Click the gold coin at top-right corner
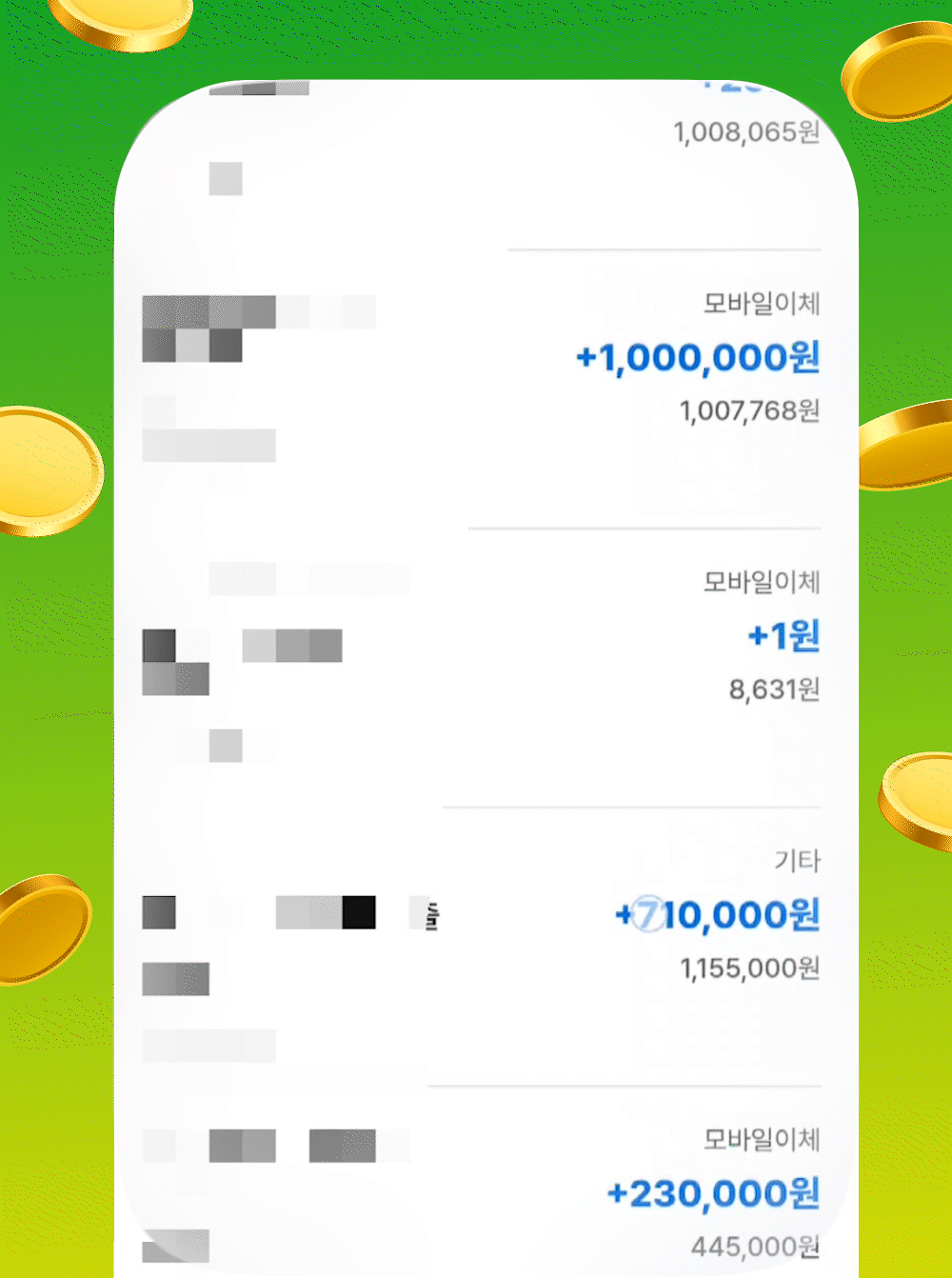This screenshot has height=1278, width=952. point(898,71)
